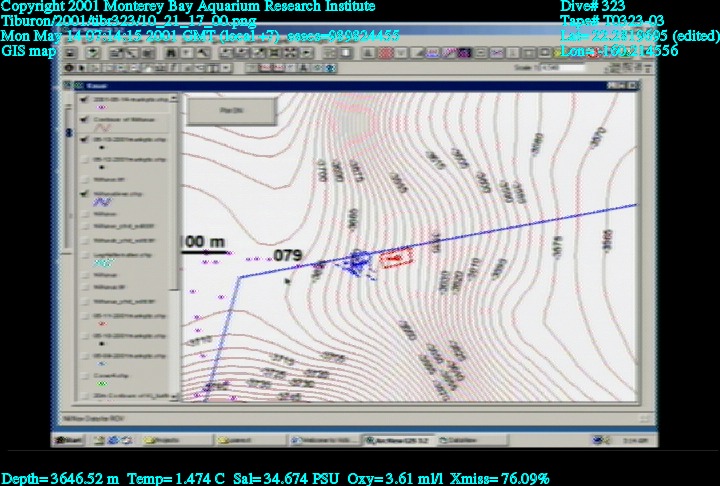Click the red rectangle marker on map
This screenshot has height=486, width=720.
[x=396, y=259]
